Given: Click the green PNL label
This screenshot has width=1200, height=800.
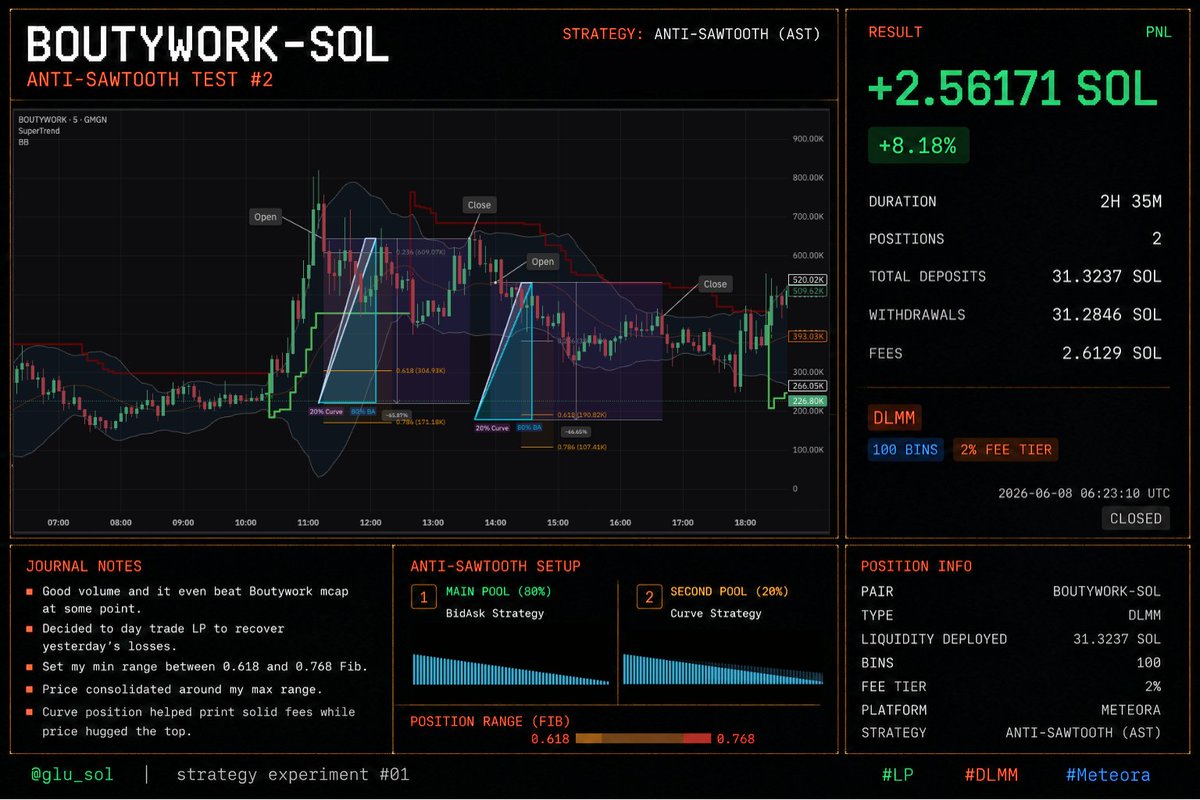Looking at the screenshot, I should 1158,32.
